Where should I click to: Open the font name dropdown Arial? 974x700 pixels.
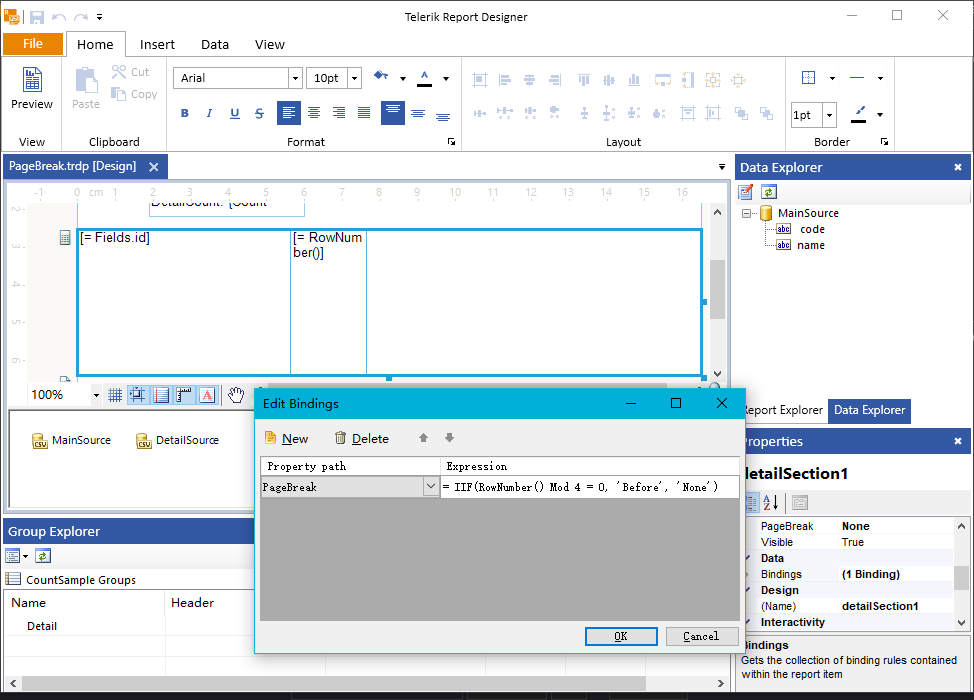click(296, 78)
